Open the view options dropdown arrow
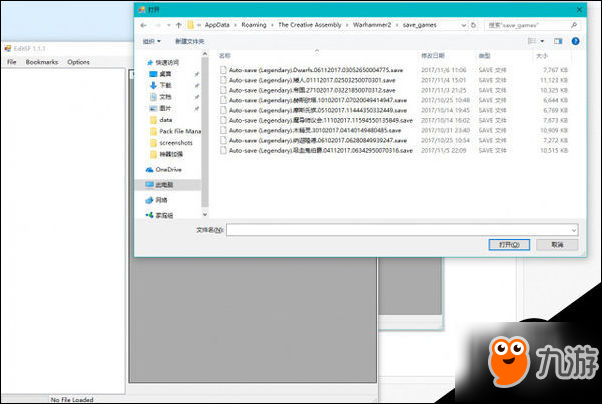602x404 pixels. click(x=542, y=41)
